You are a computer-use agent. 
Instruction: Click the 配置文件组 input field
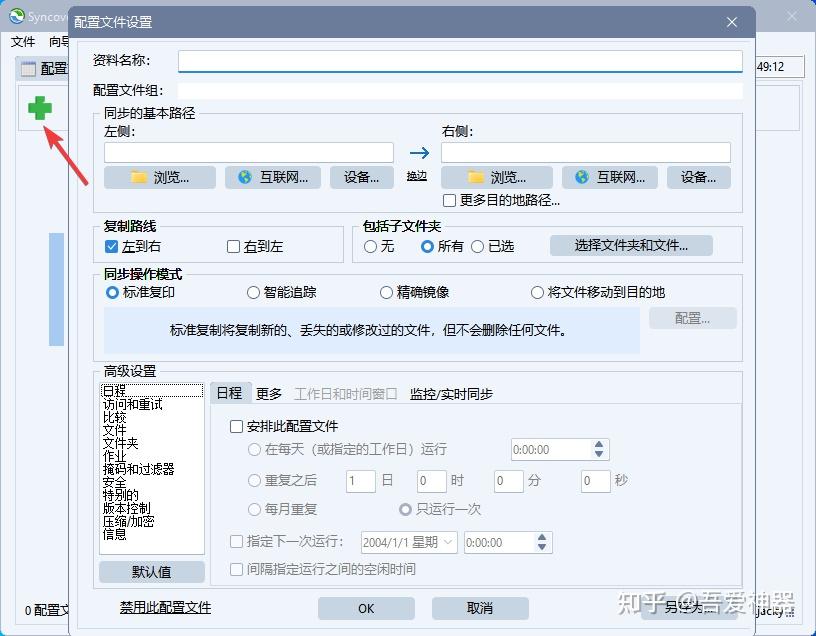tap(460, 91)
